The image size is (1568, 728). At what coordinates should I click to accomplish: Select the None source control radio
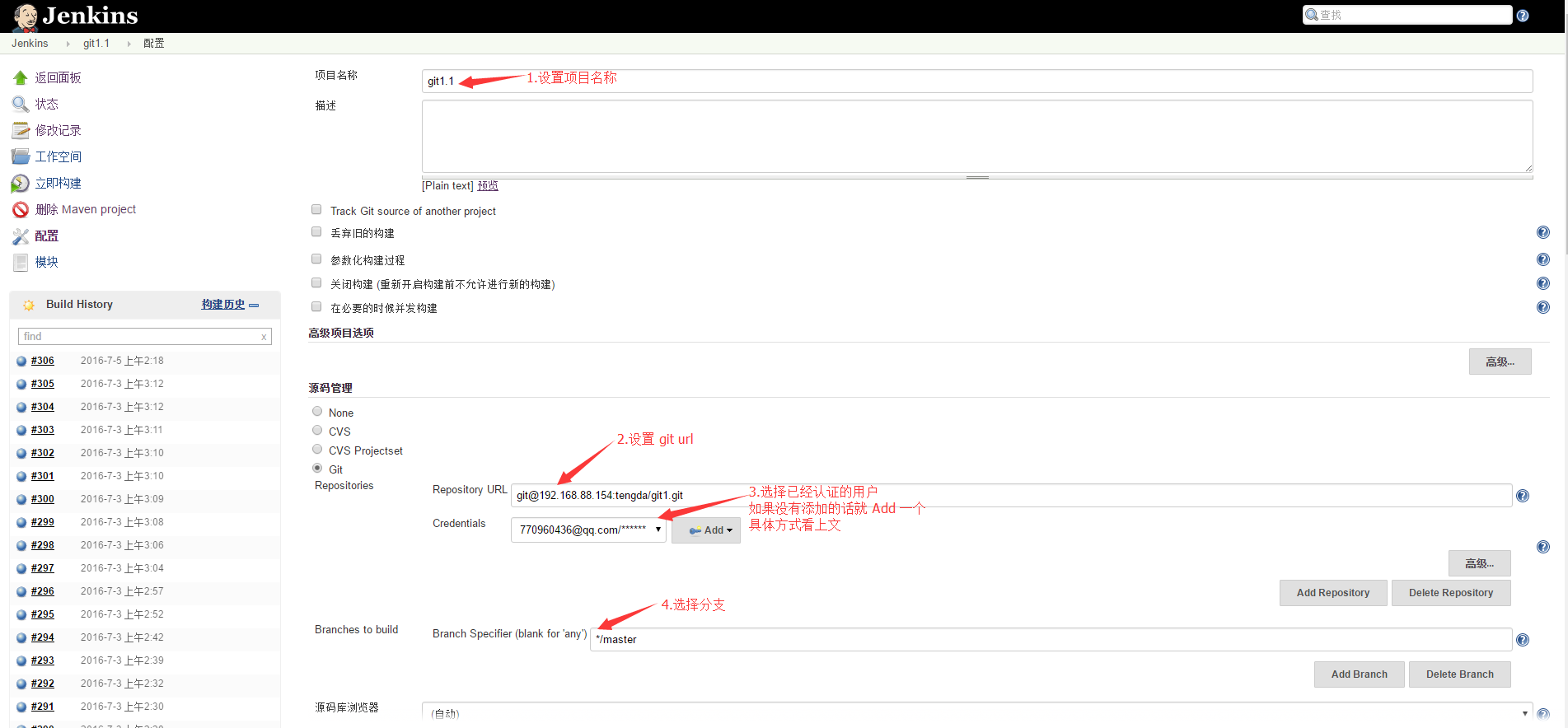tap(317, 411)
